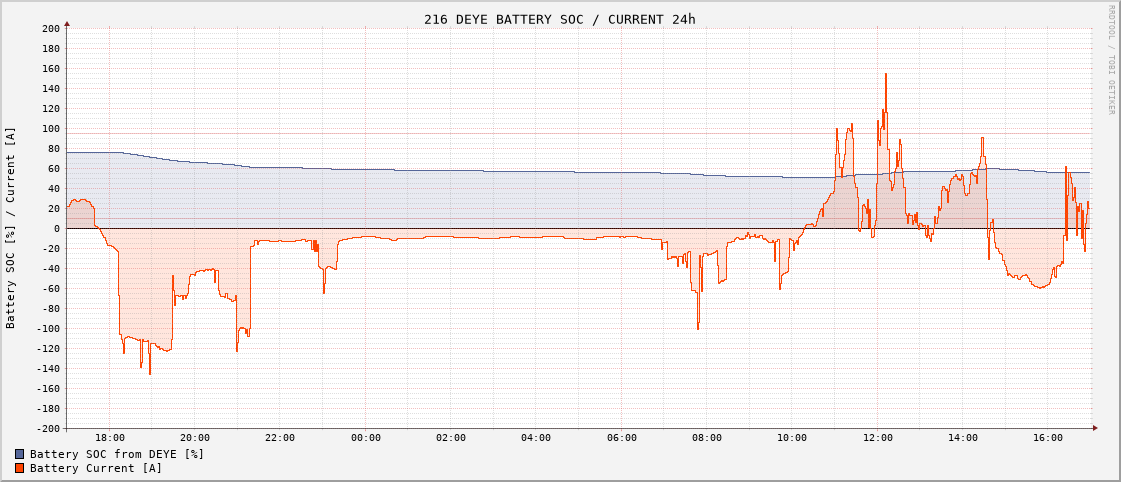
Task: Click the deepest current dip near 19:00
Action: click(x=150, y=372)
